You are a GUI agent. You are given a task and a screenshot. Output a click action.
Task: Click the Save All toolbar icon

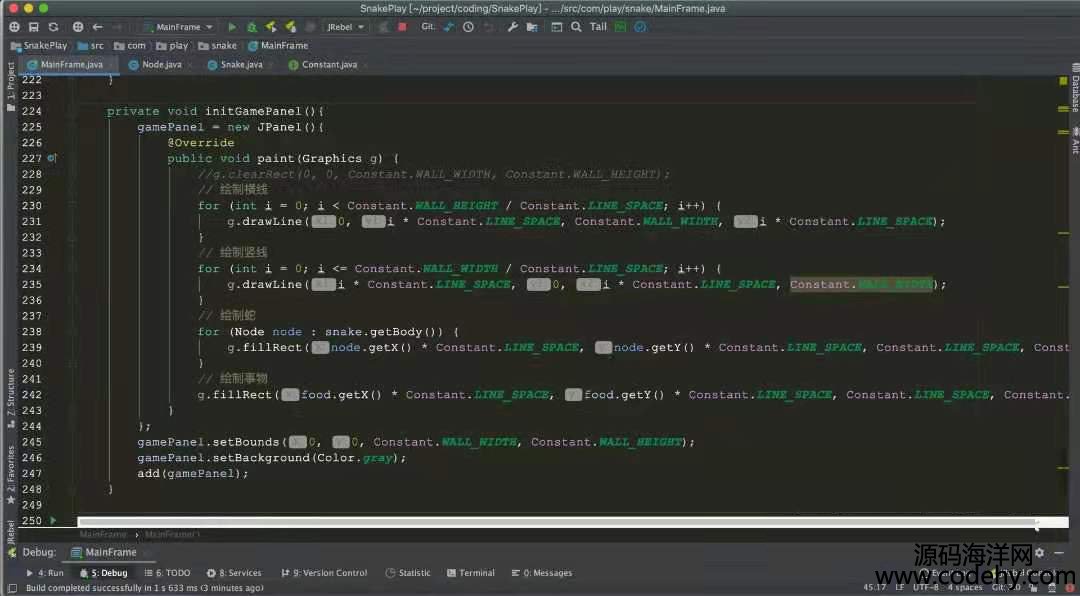33,27
